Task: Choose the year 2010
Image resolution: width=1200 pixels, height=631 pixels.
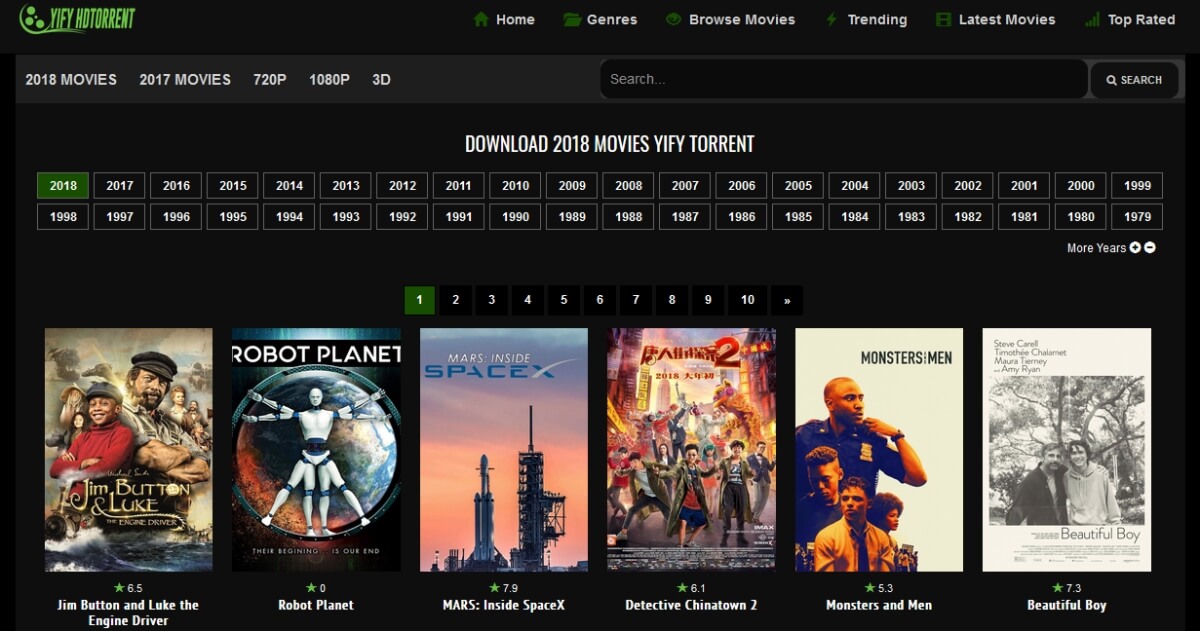Action: (x=515, y=186)
